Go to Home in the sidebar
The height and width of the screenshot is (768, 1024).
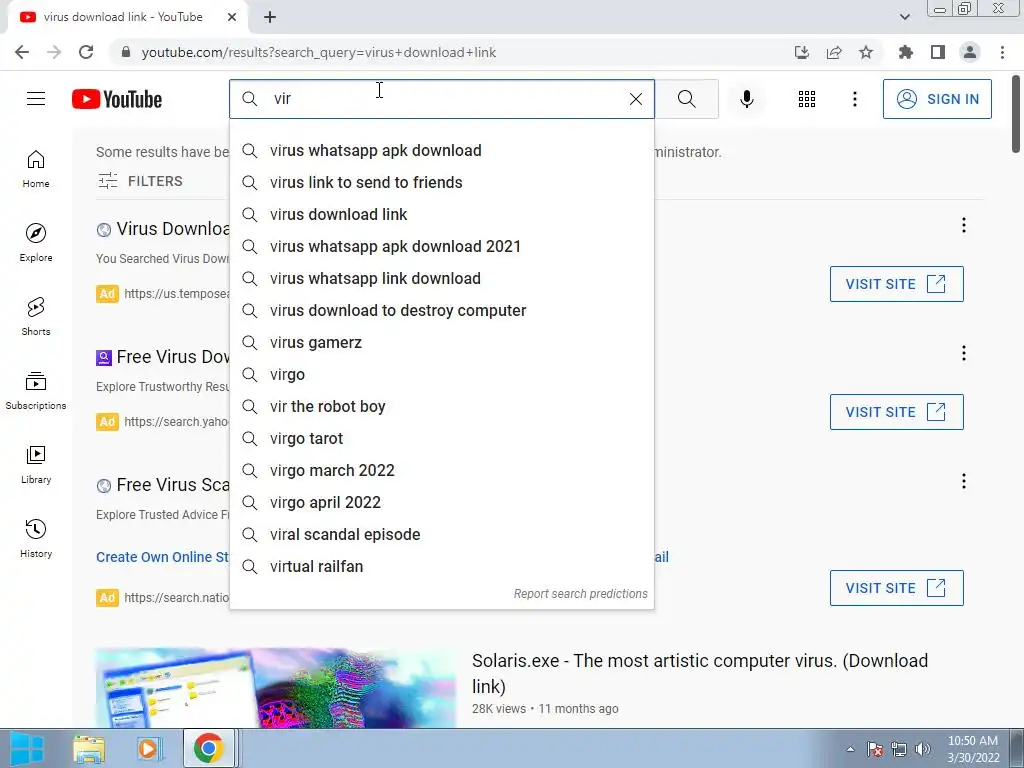pos(36,169)
